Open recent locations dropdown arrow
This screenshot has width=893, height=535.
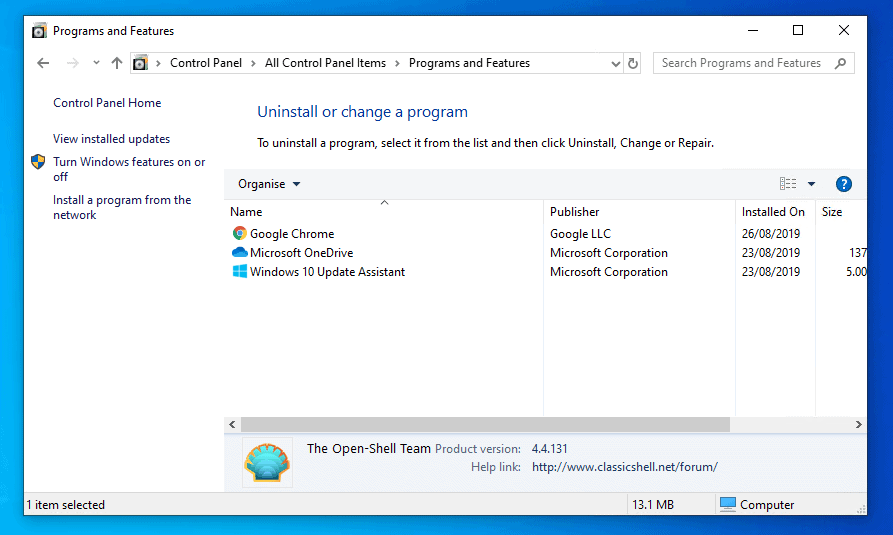(96, 63)
